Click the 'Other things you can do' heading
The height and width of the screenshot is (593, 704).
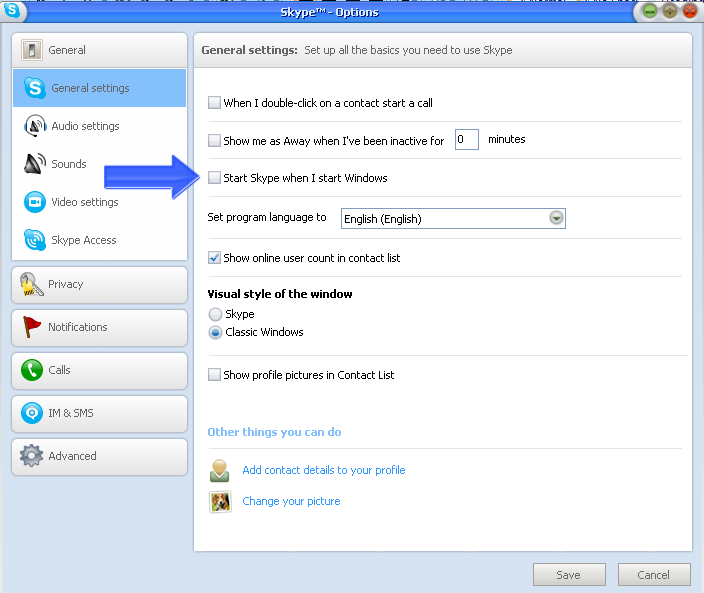click(274, 432)
